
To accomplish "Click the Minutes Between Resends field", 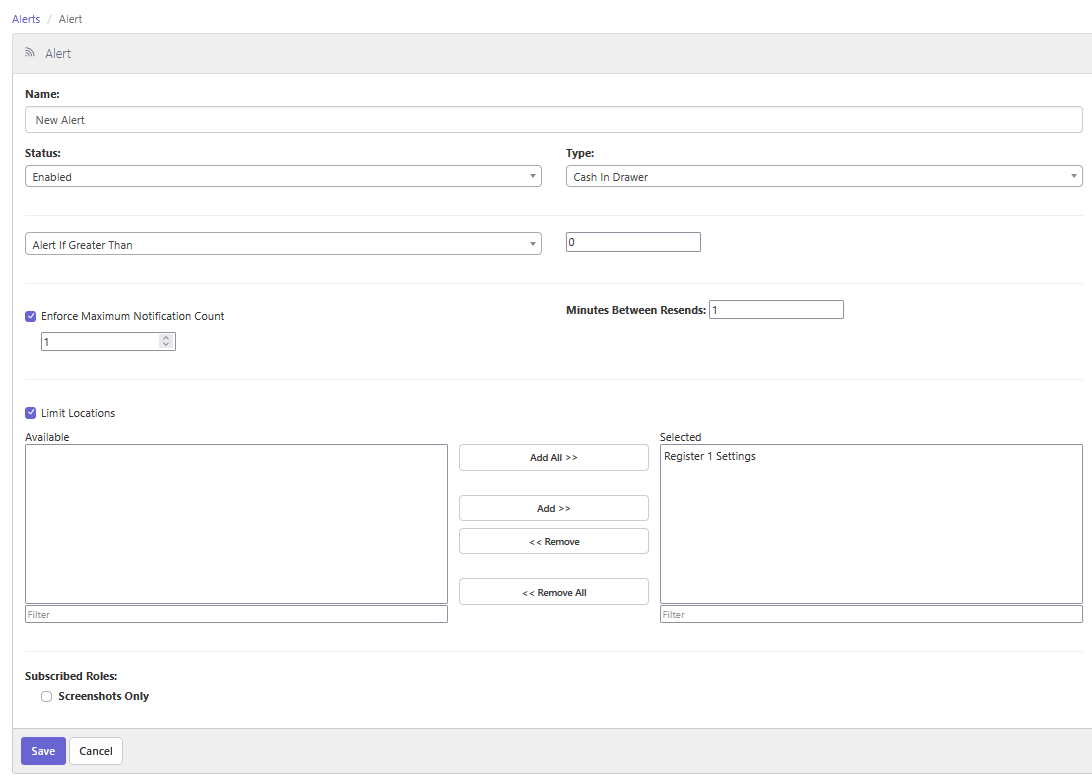I will [776, 310].
